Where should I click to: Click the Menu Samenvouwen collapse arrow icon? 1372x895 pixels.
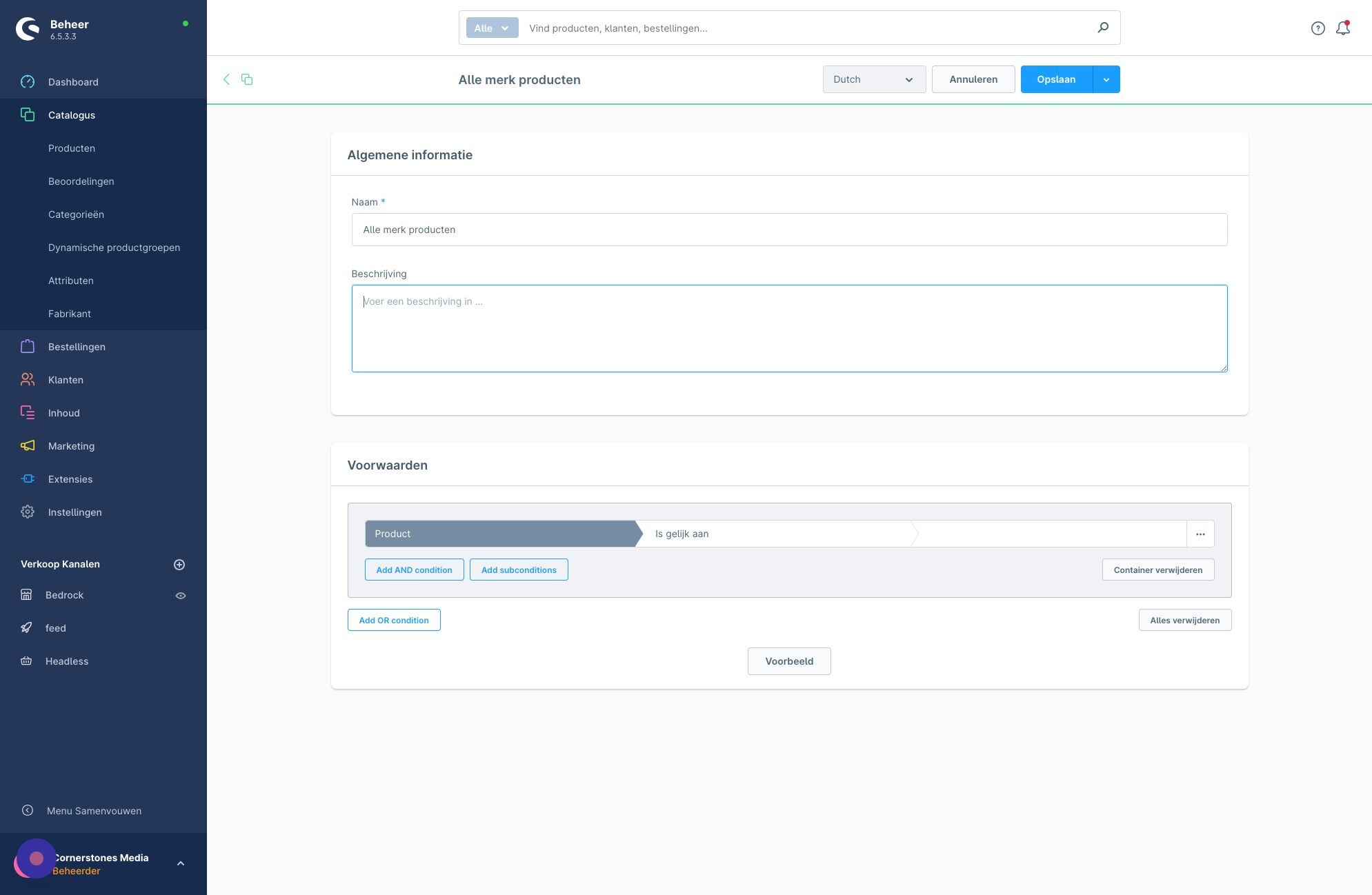click(x=28, y=811)
